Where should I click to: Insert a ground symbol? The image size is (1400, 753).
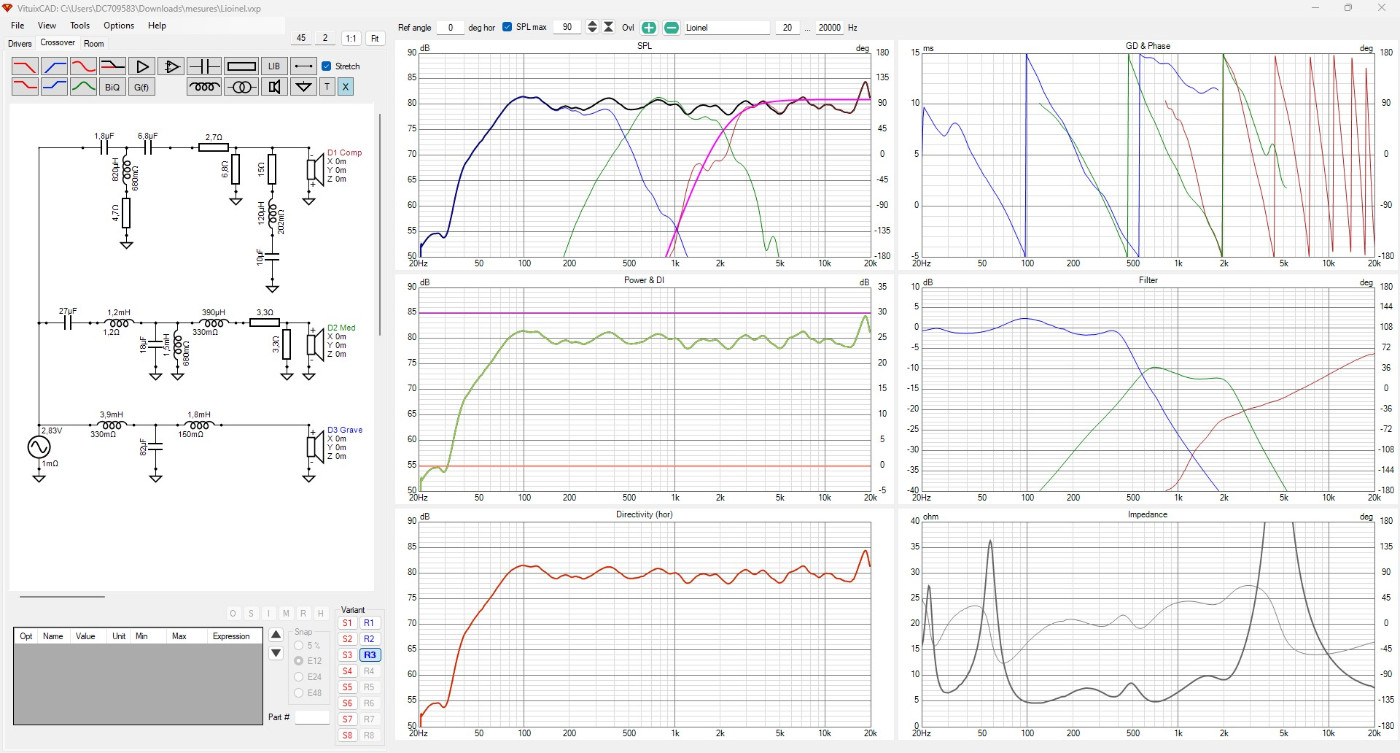(304, 87)
